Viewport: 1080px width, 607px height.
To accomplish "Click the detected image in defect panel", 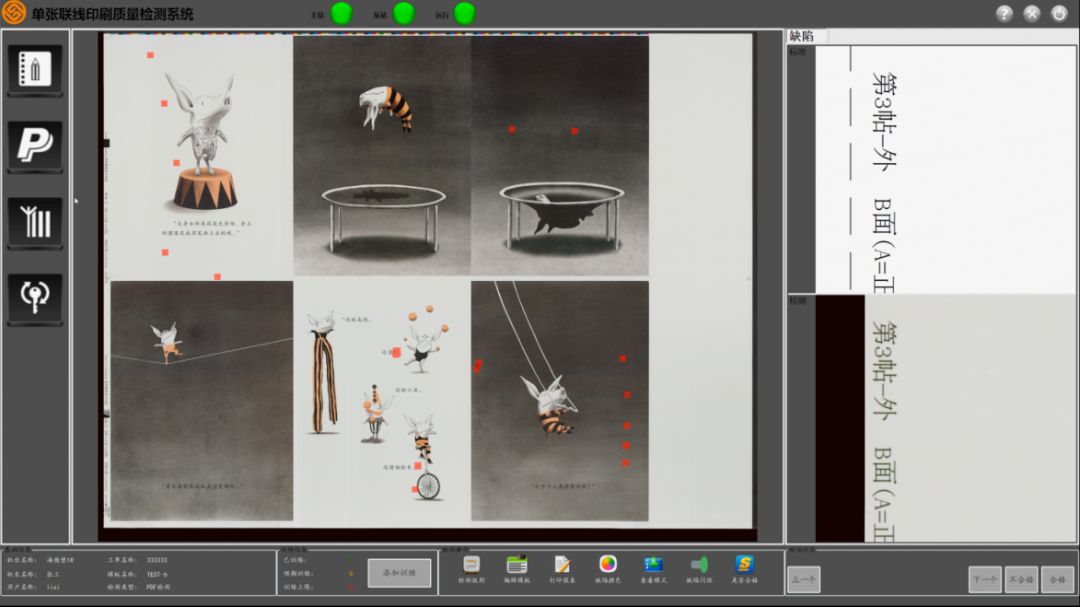I will 945,419.
